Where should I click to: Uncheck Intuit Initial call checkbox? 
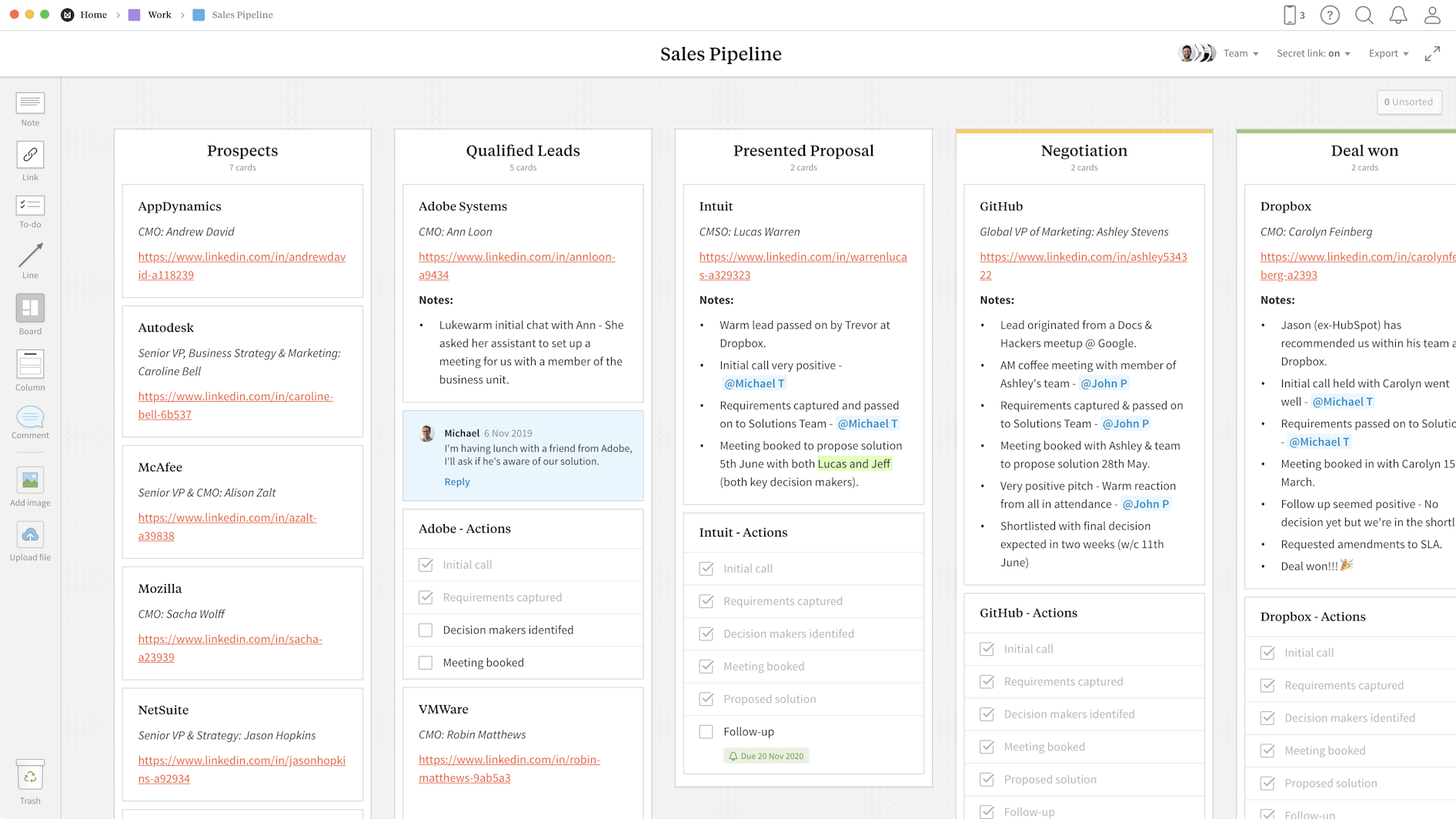click(x=706, y=569)
